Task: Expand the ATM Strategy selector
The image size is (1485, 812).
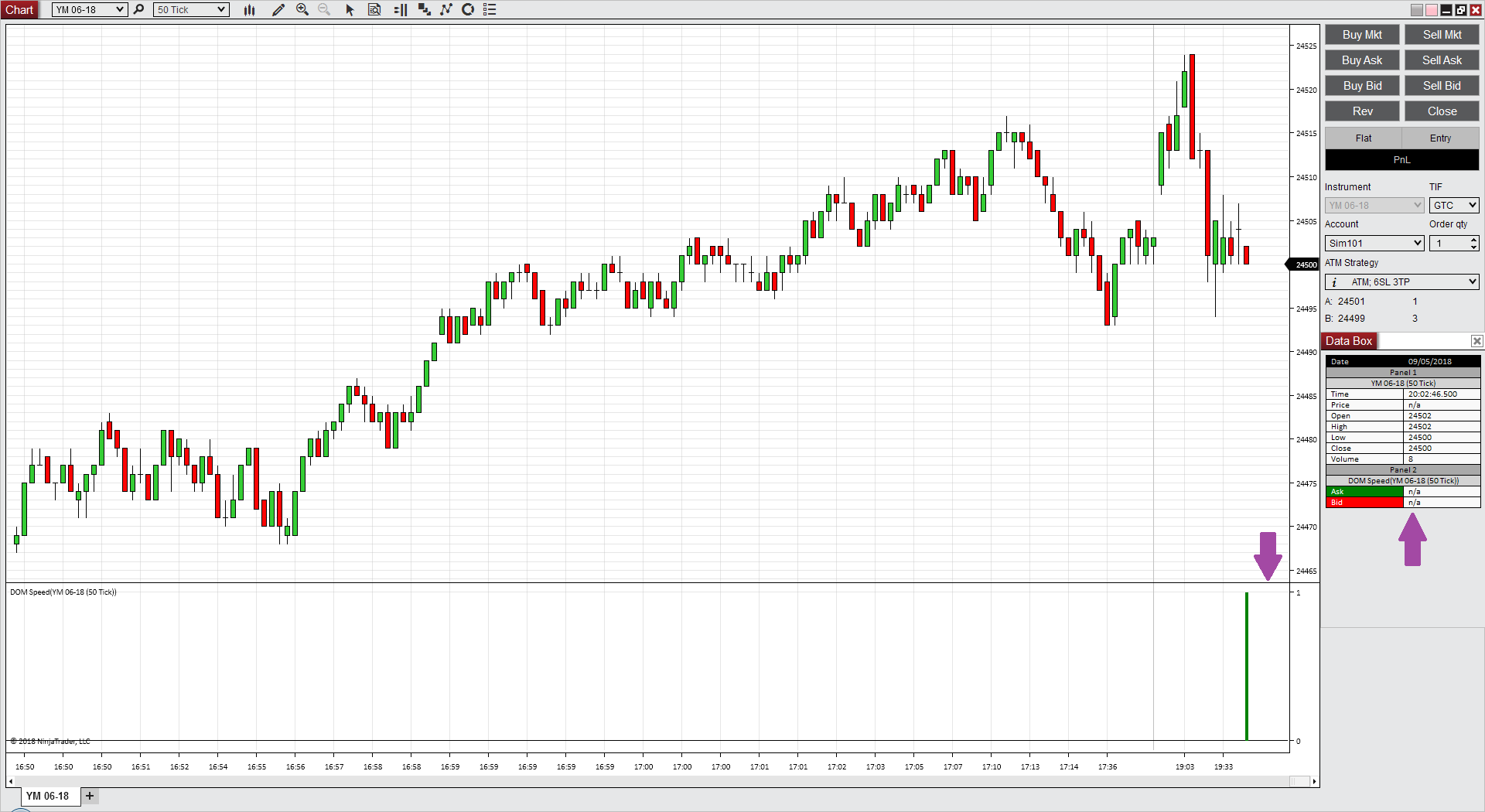Action: 1402,281
